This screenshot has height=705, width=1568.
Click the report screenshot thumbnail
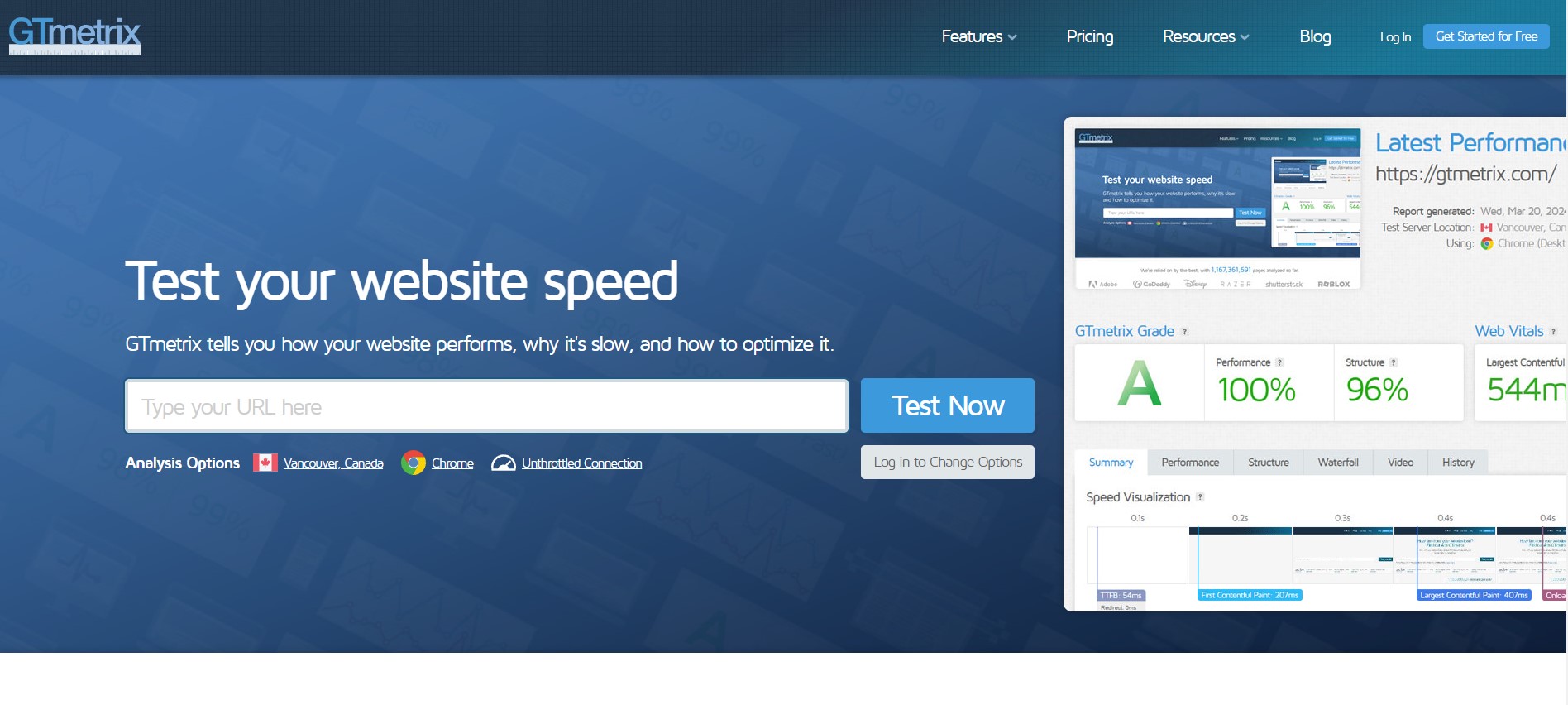[x=1217, y=209]
